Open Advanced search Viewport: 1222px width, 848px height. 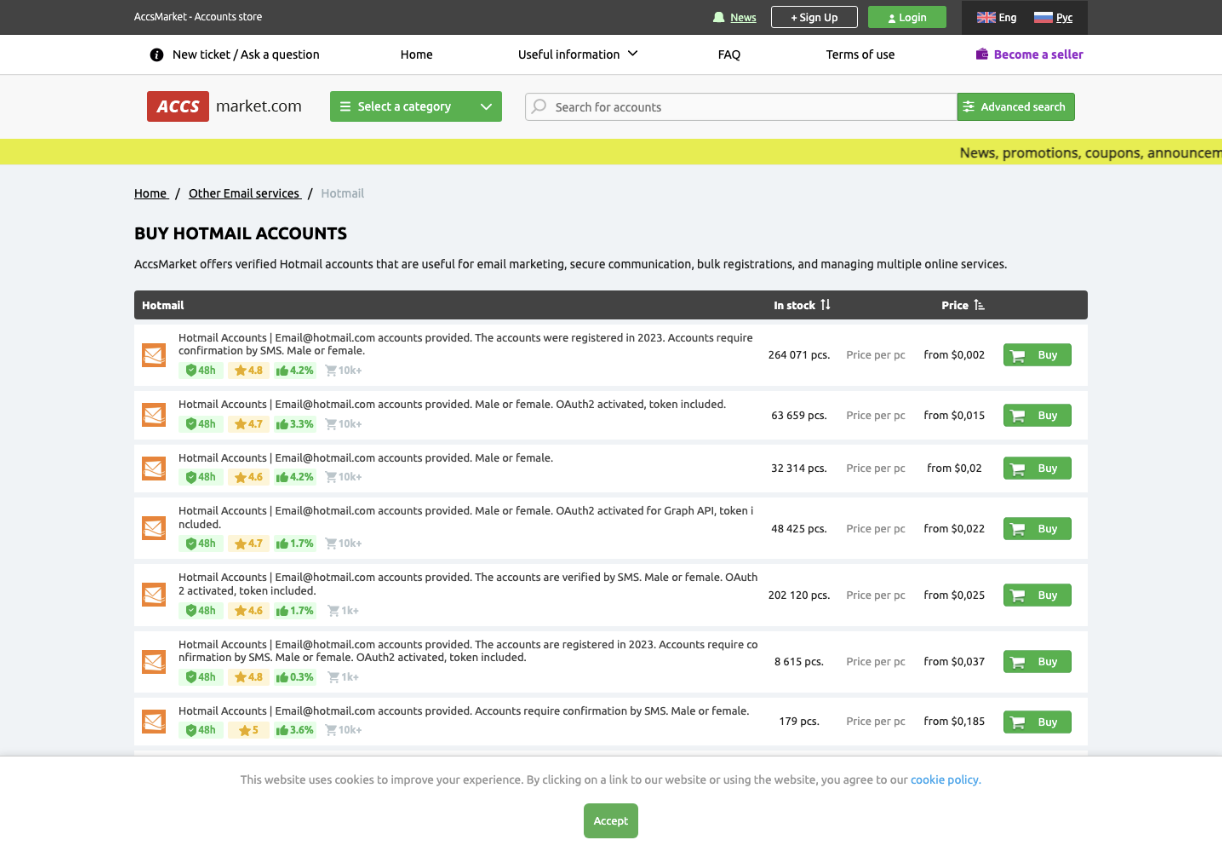[x=1016, y=106]
